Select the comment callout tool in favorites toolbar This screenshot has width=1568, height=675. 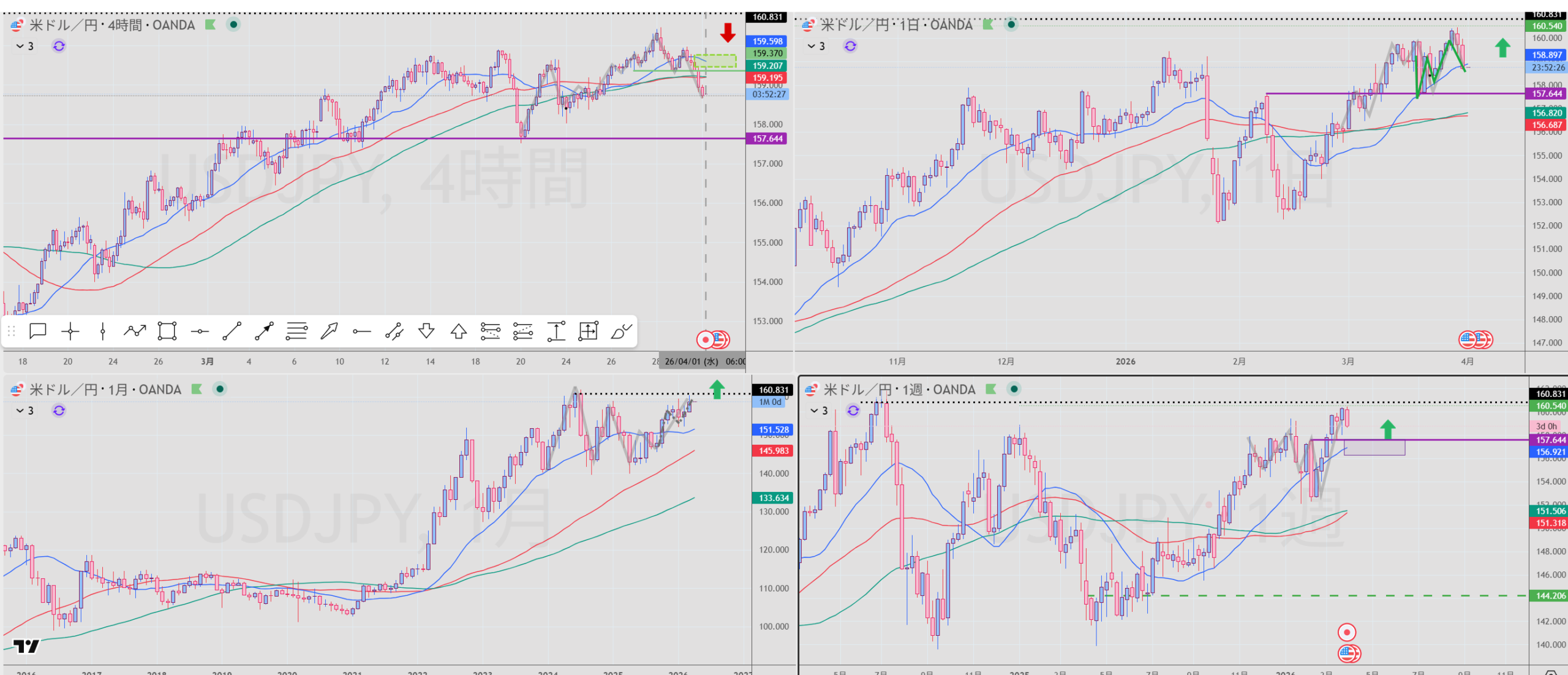(38, 331)
